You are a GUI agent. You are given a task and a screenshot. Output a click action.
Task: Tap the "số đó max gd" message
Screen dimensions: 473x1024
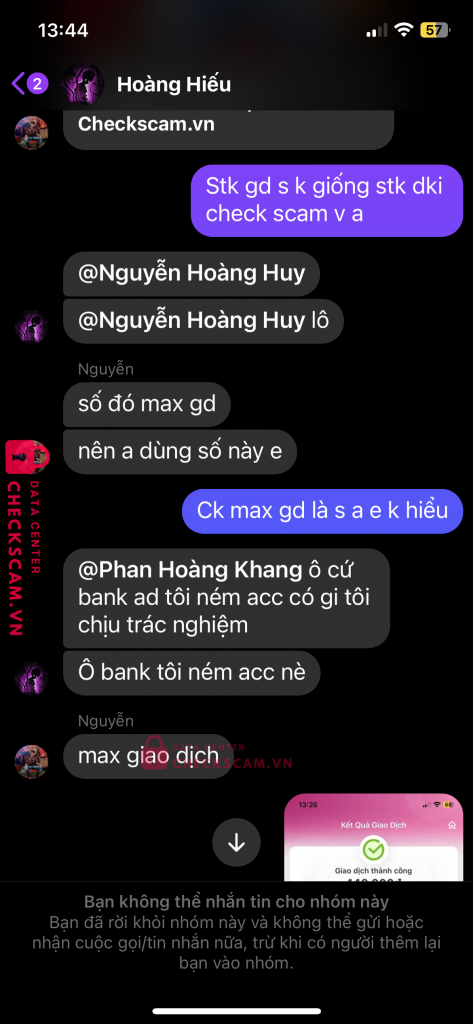coord(147,404)
